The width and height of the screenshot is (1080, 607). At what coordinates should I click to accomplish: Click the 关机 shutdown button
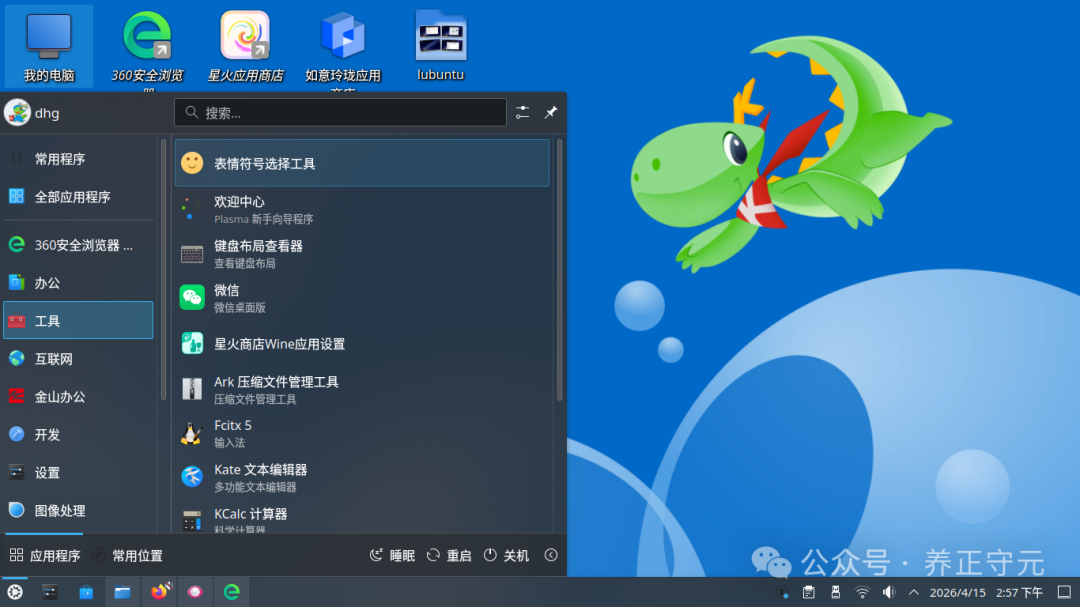(506, 555)
